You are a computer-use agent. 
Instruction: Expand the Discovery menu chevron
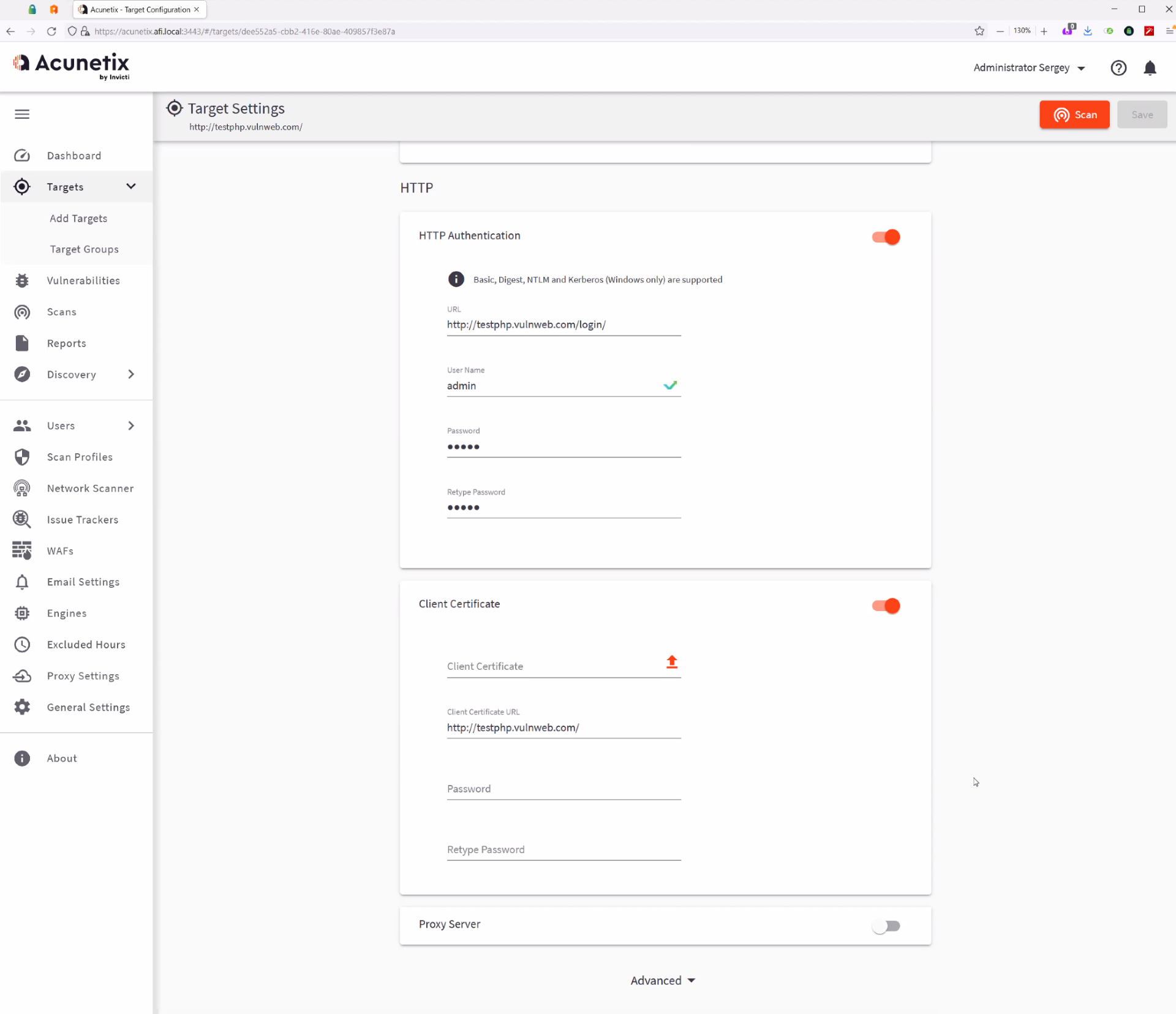click(x=131, y=374)
